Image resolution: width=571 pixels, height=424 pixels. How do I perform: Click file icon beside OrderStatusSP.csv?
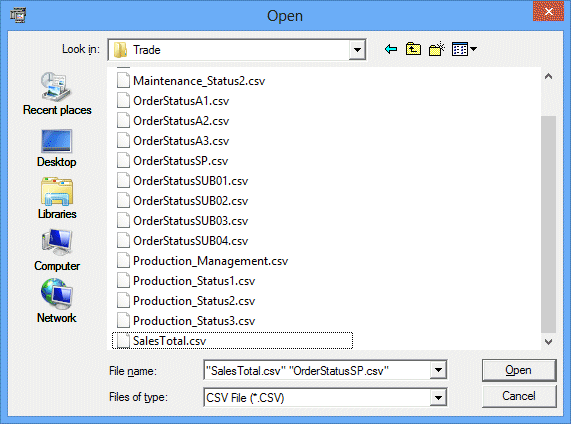click(123, 161)
